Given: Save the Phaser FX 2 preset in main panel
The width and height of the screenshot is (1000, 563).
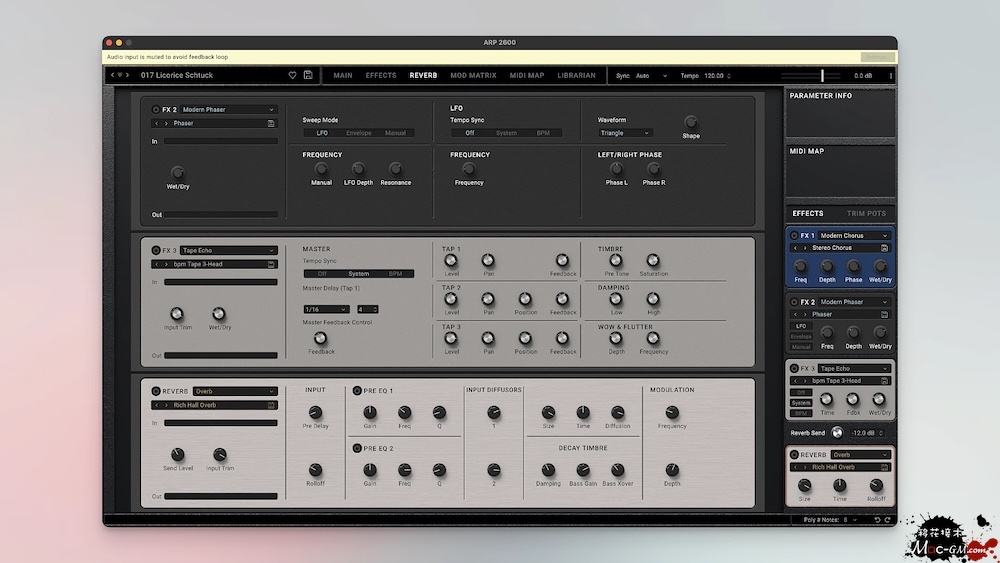Looking at the screenshot, I should point(271,123).
